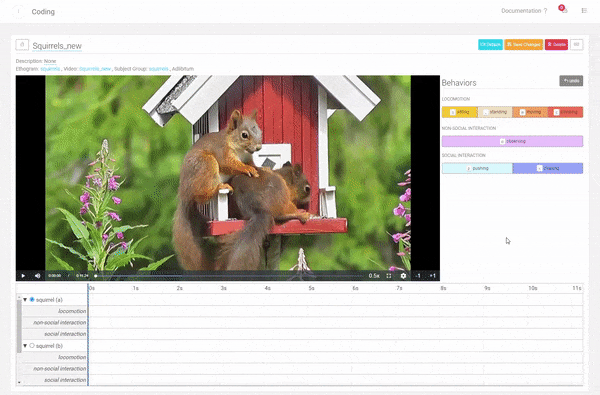Enter fullscreen video mode
Viewport: 600px width, 395px height.
[x=389, y=276]
